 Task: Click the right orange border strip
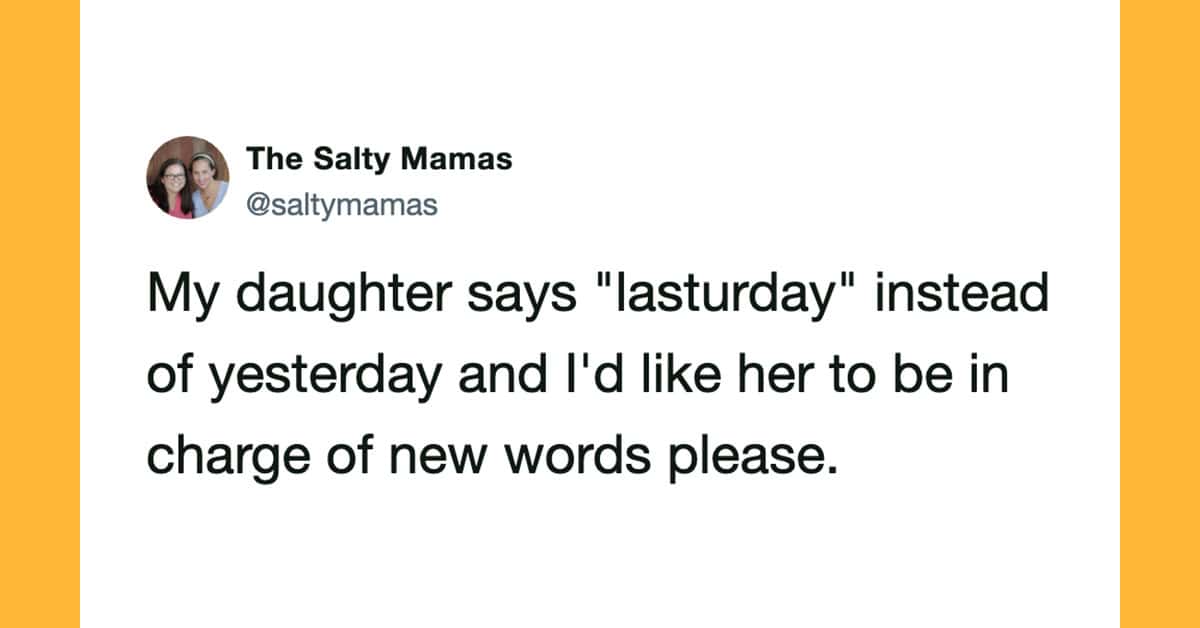click(1160, 314)
